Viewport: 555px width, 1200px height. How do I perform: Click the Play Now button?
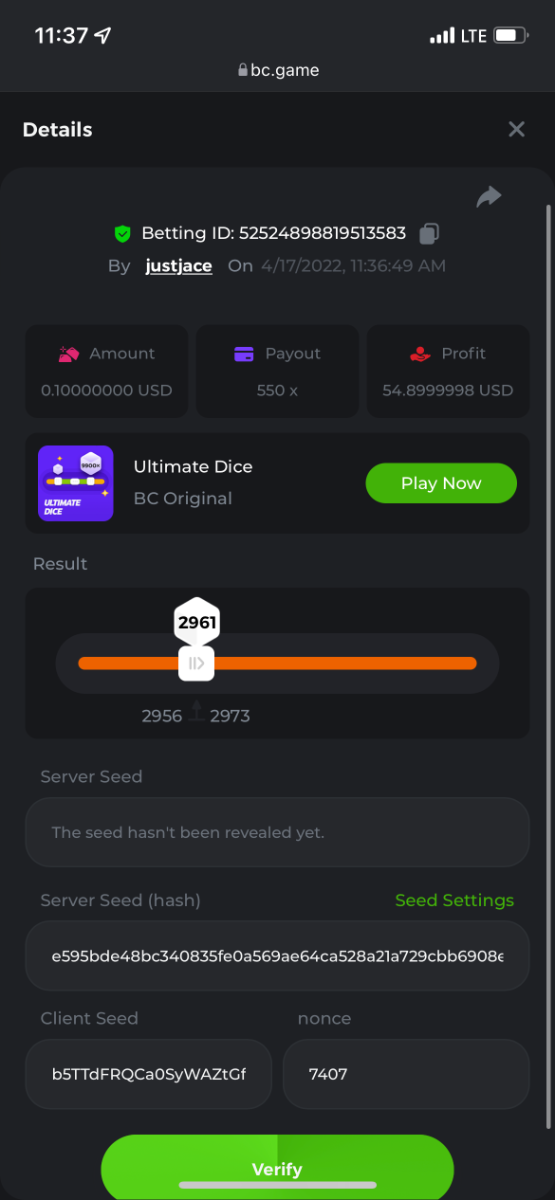(441, 483)
